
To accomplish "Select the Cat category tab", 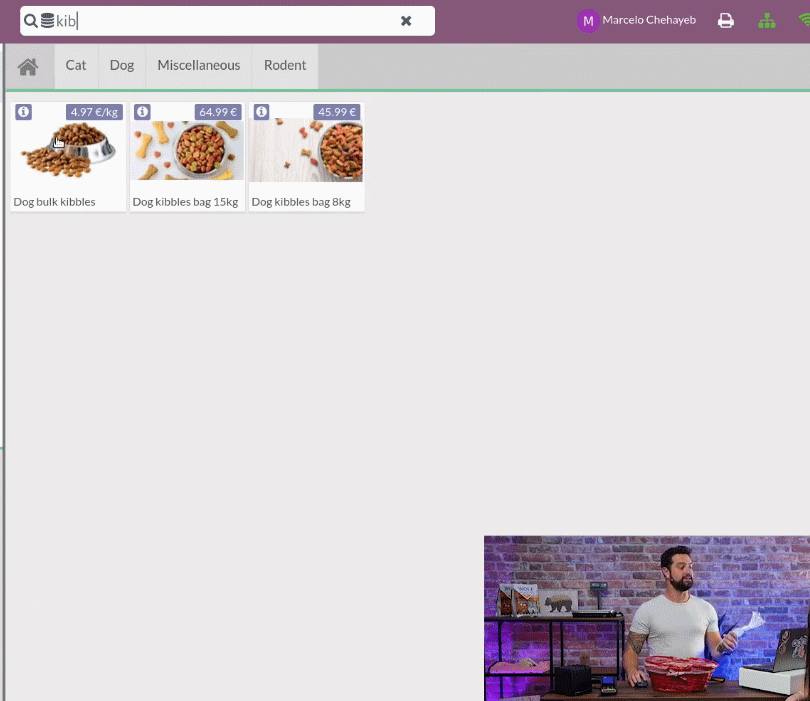I will [76, 66].
